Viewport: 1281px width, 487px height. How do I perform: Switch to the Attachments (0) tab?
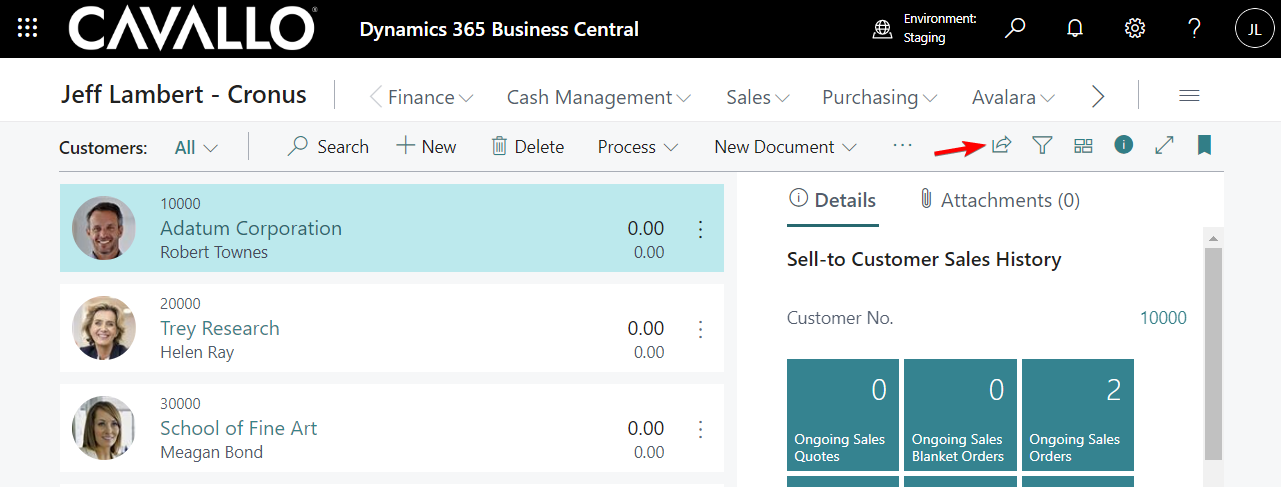tap(999, 200)
